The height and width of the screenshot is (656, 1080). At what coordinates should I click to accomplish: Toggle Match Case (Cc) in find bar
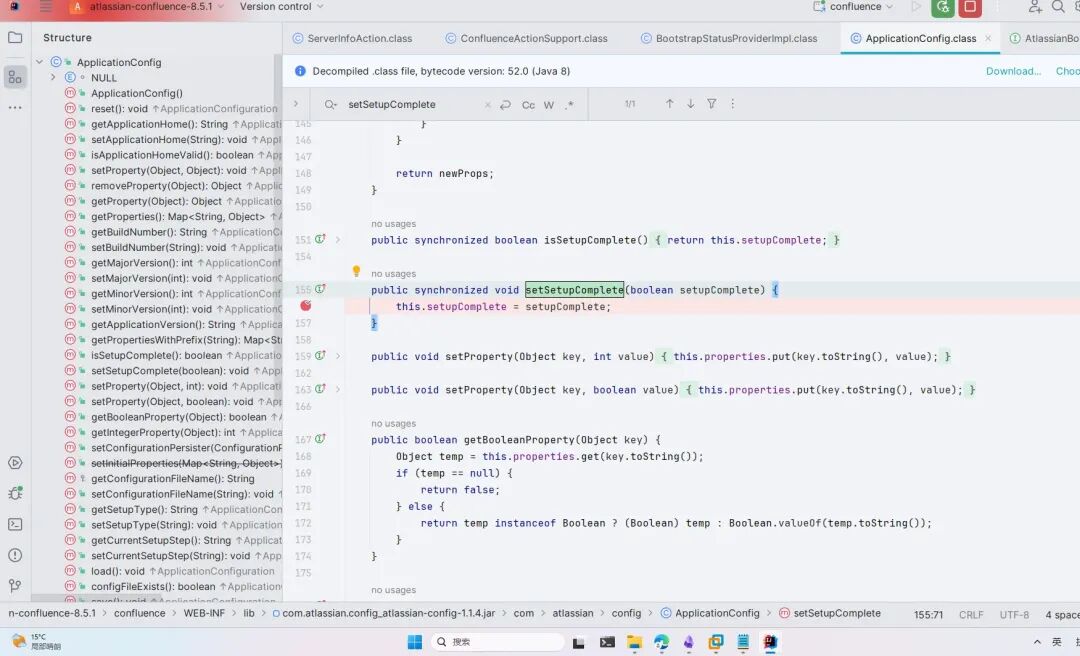pyautogui.click(x=528, y=105)
